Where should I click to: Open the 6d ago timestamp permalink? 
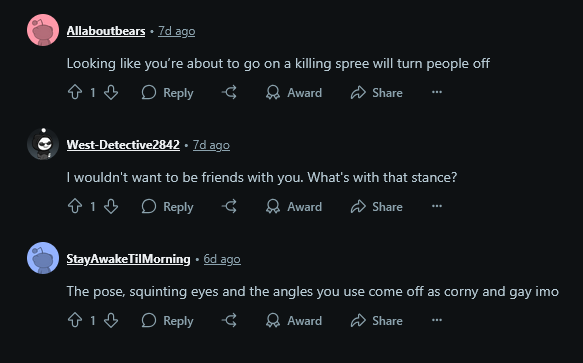click(x=222, y=259)
